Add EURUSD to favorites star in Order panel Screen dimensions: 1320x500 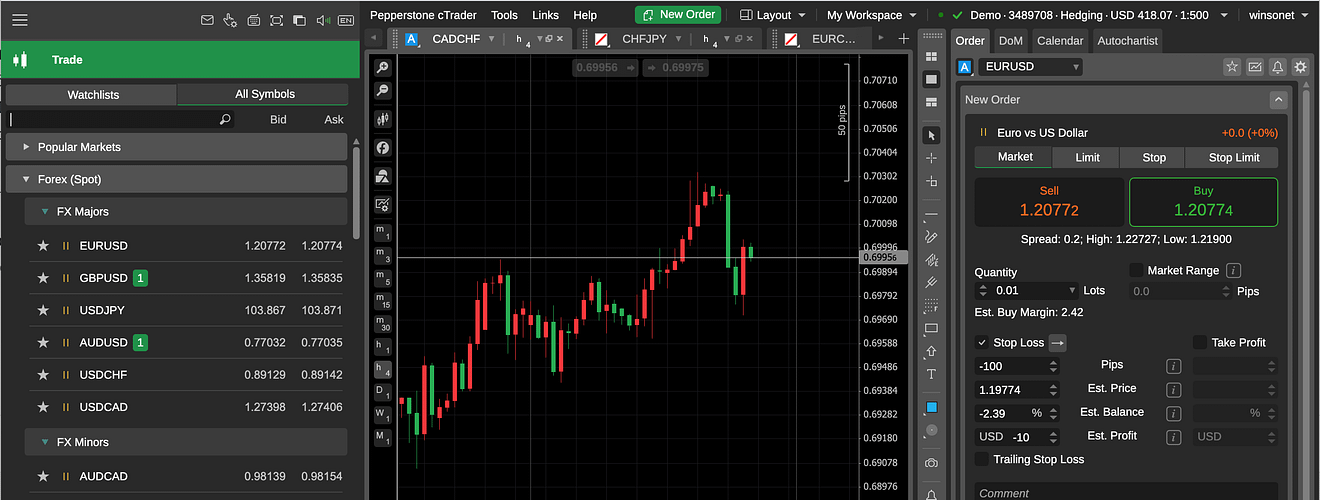click(1232, 67)
